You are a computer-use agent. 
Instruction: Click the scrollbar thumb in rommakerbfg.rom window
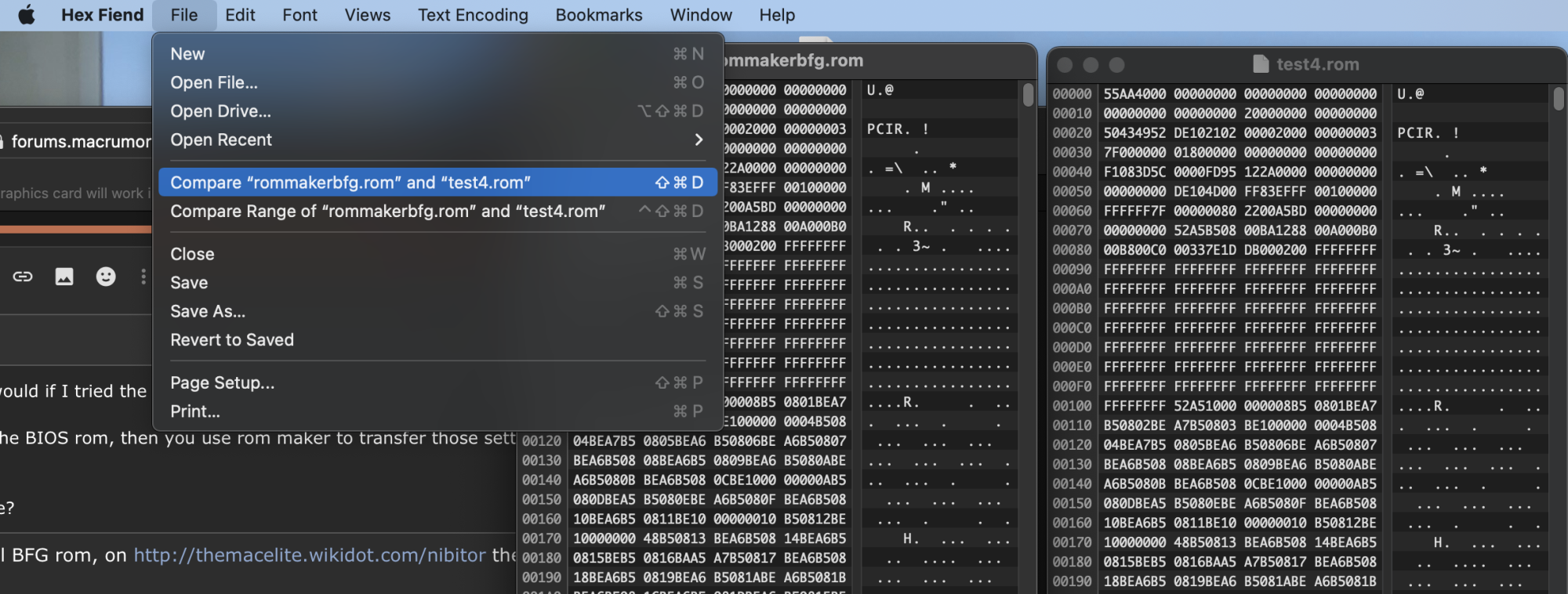(1028, 95)
